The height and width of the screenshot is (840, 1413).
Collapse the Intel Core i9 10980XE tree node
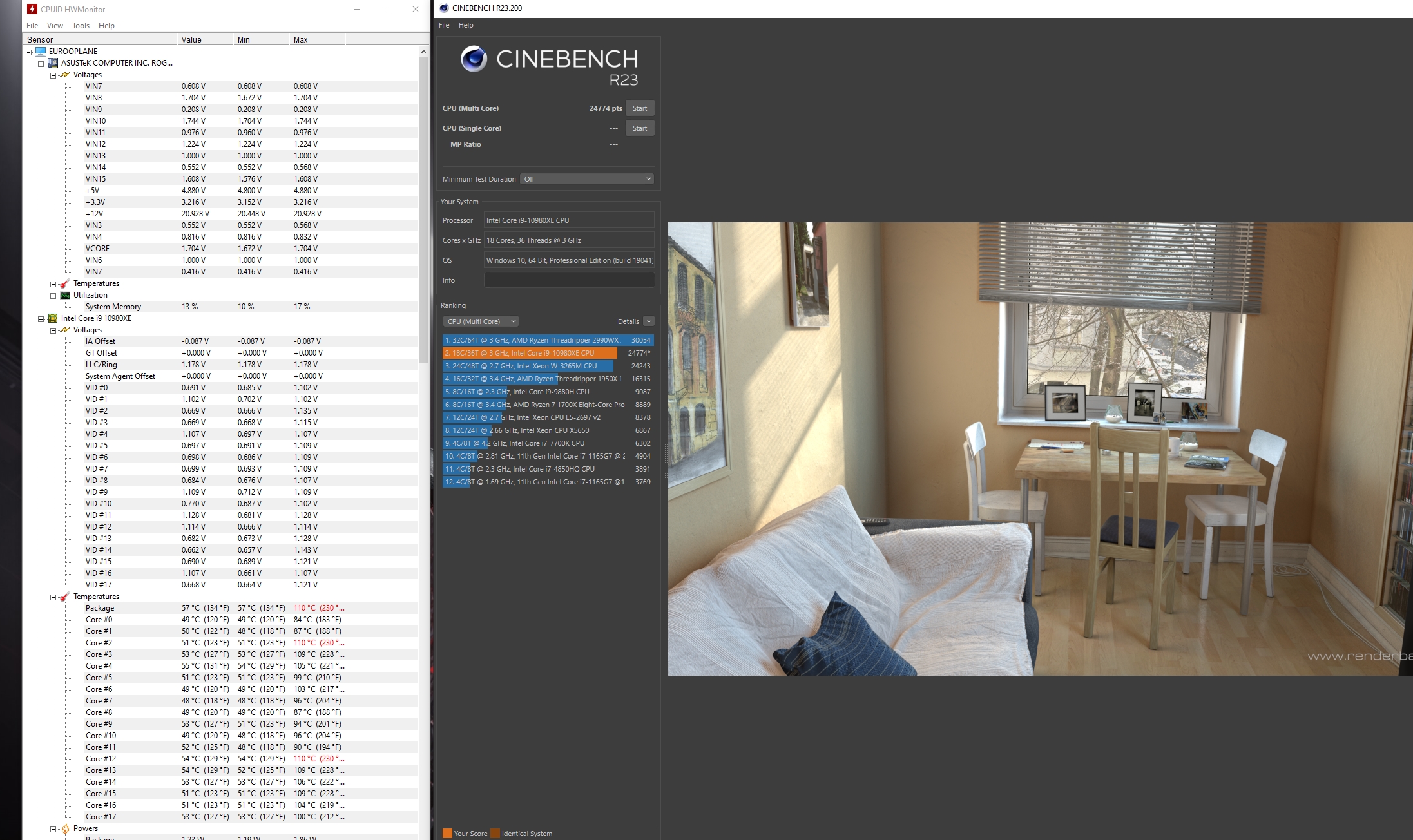pyautogui.click(x=41, y=318)
